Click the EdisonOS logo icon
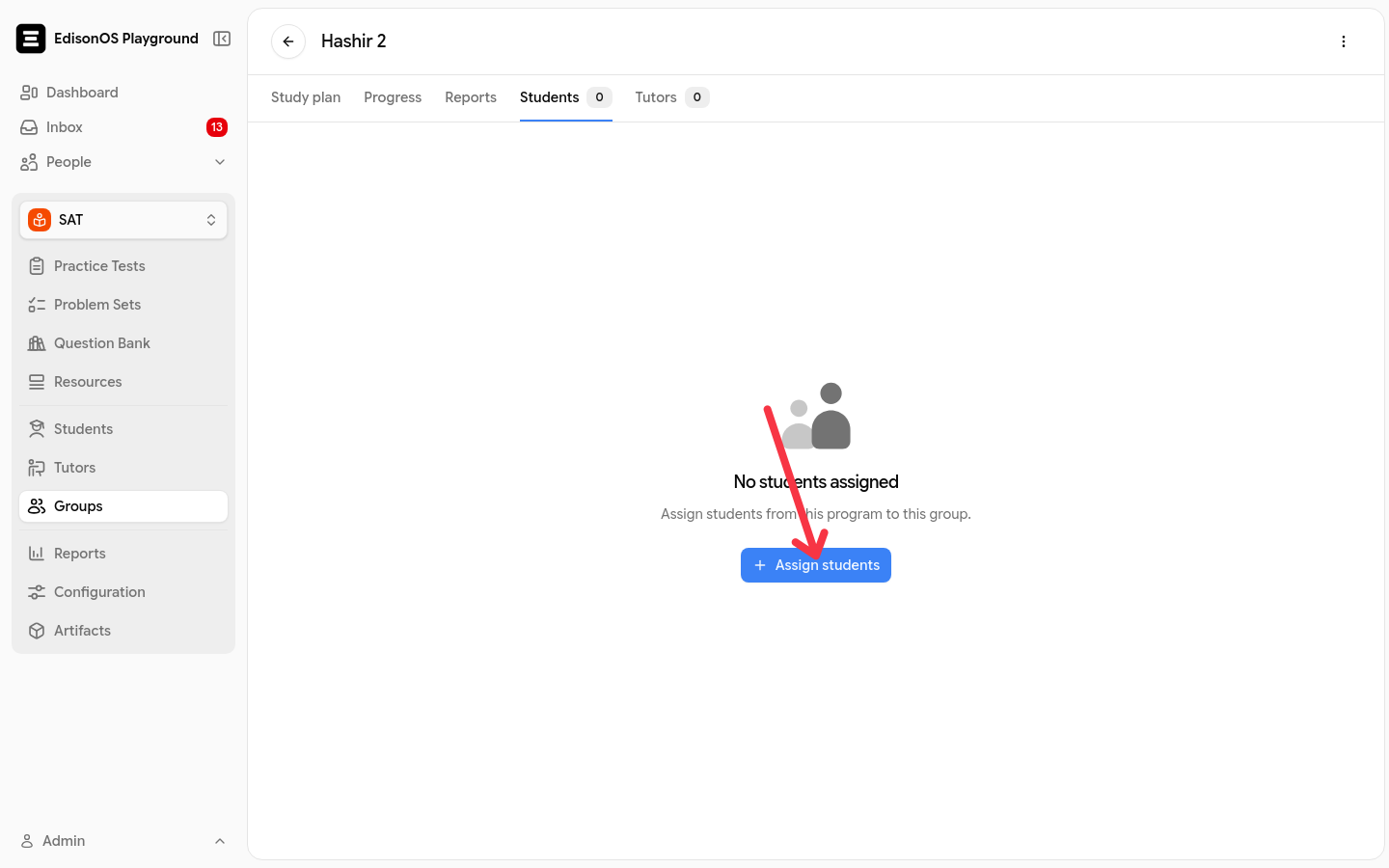Viewport: 1389px width, 868px height. tap(31, 39)
